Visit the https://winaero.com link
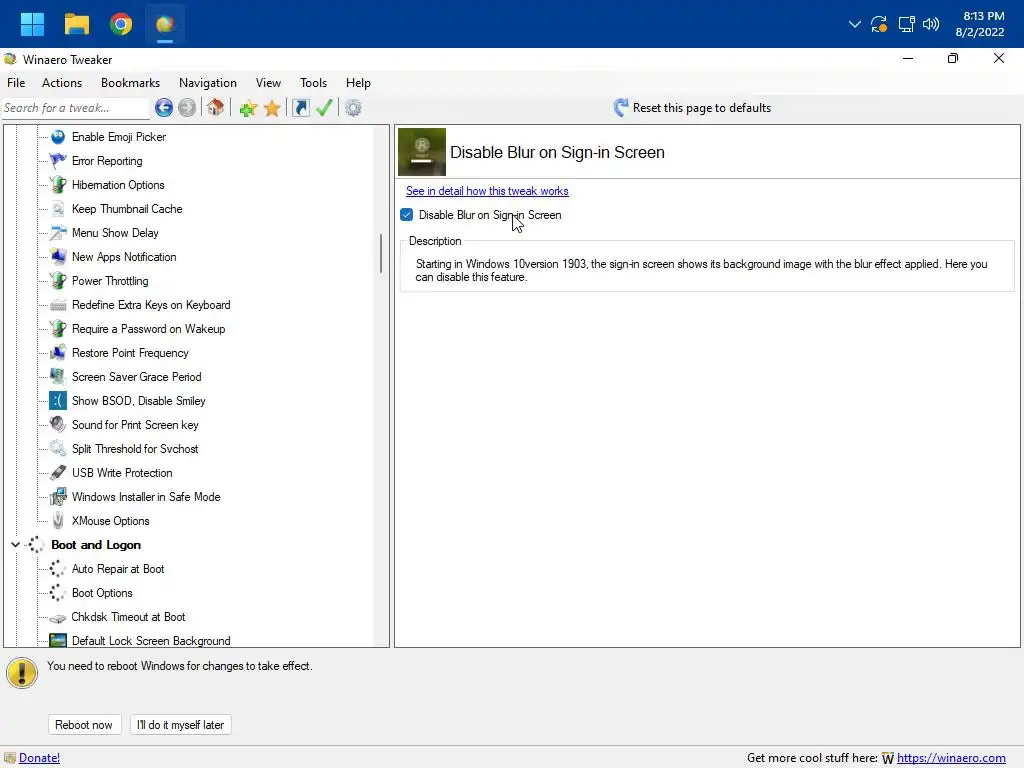This screenshot has height=768, width=1024. pyautogui.click(x=951, y=758)
